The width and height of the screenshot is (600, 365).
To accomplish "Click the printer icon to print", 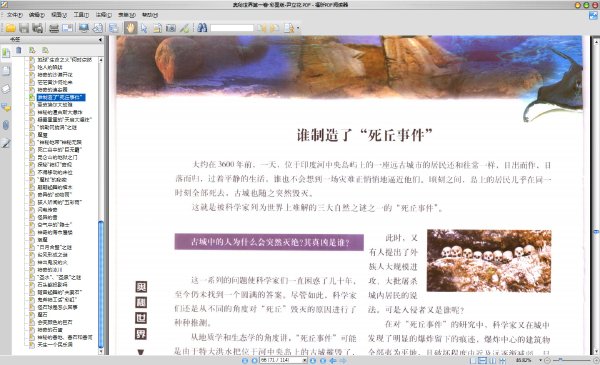I will [54, 28].
